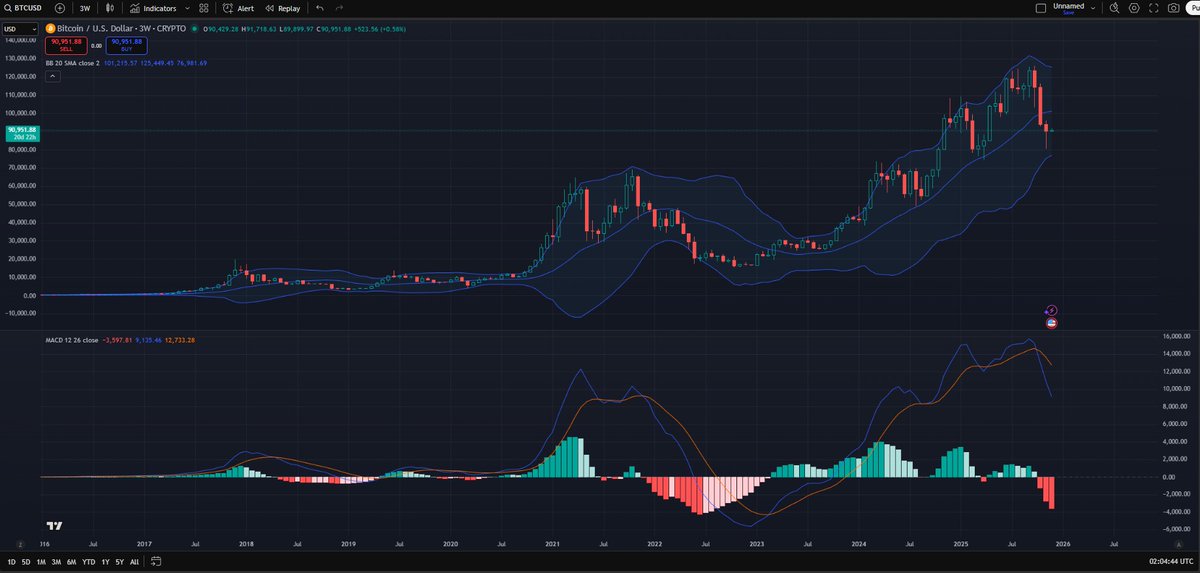The width and height of the screenshot is (1200, 573).
Task: Set range to 1D
Action: tap(11, 562)
